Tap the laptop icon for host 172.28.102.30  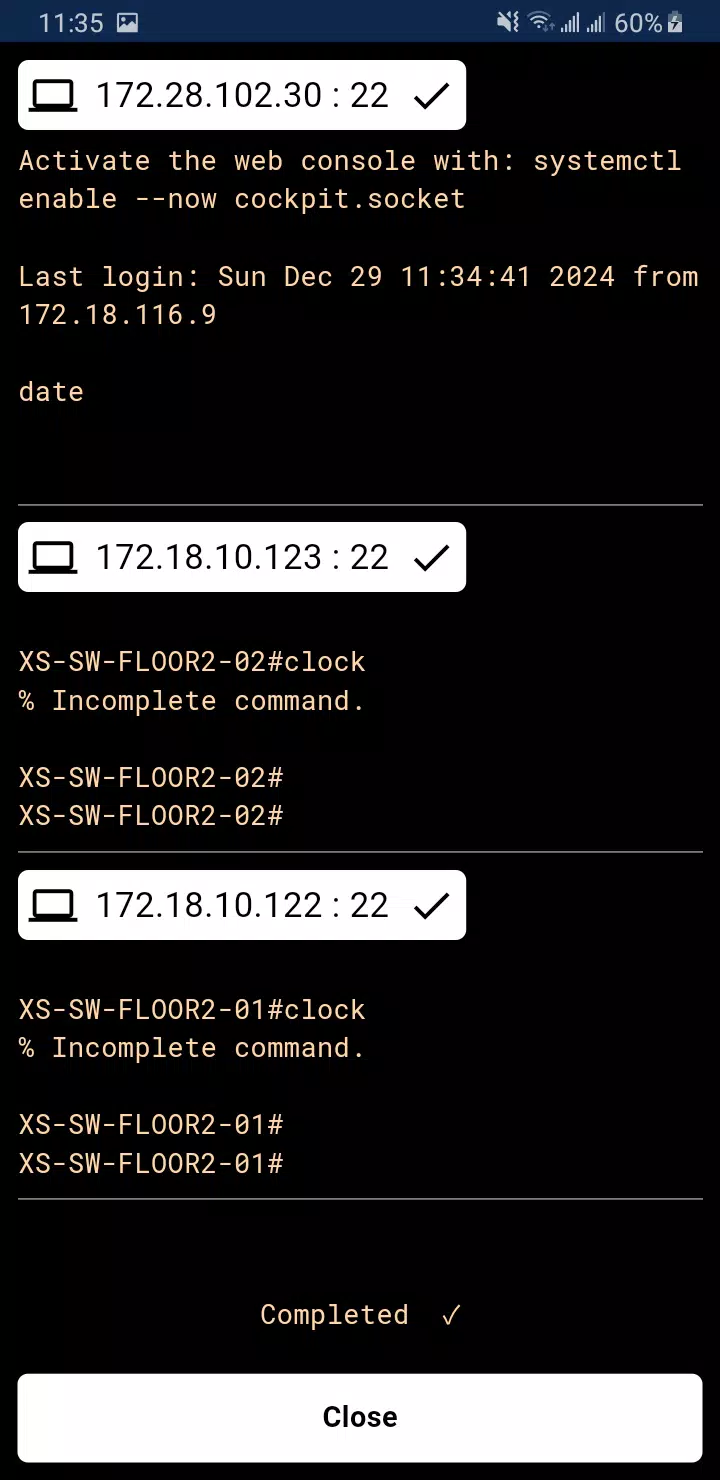53,95
